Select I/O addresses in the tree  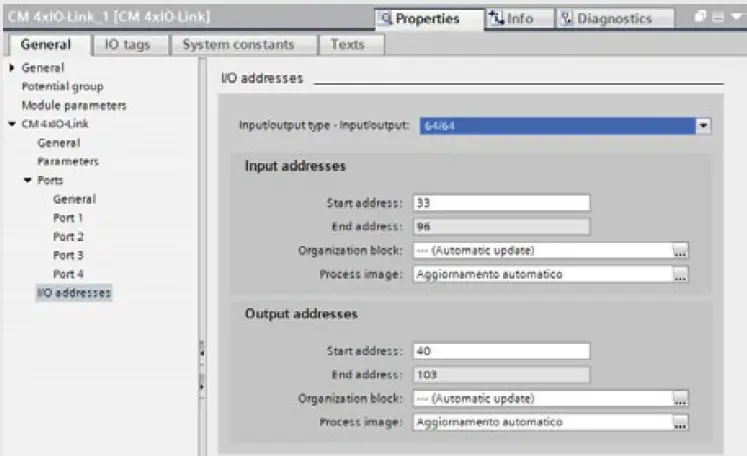[x=74, y=293]
